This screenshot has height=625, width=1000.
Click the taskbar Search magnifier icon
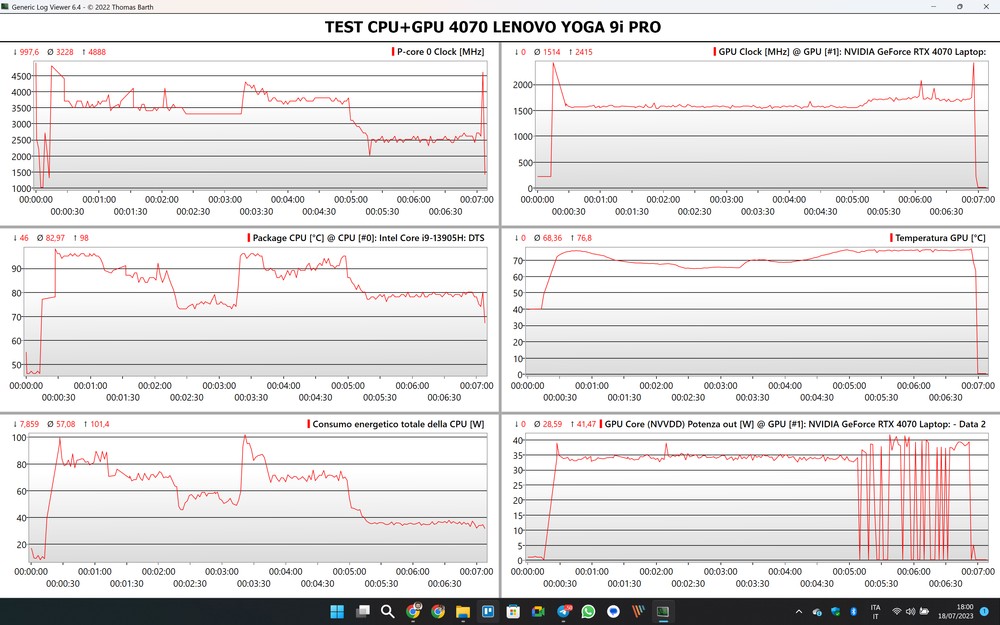coord(387,611)
